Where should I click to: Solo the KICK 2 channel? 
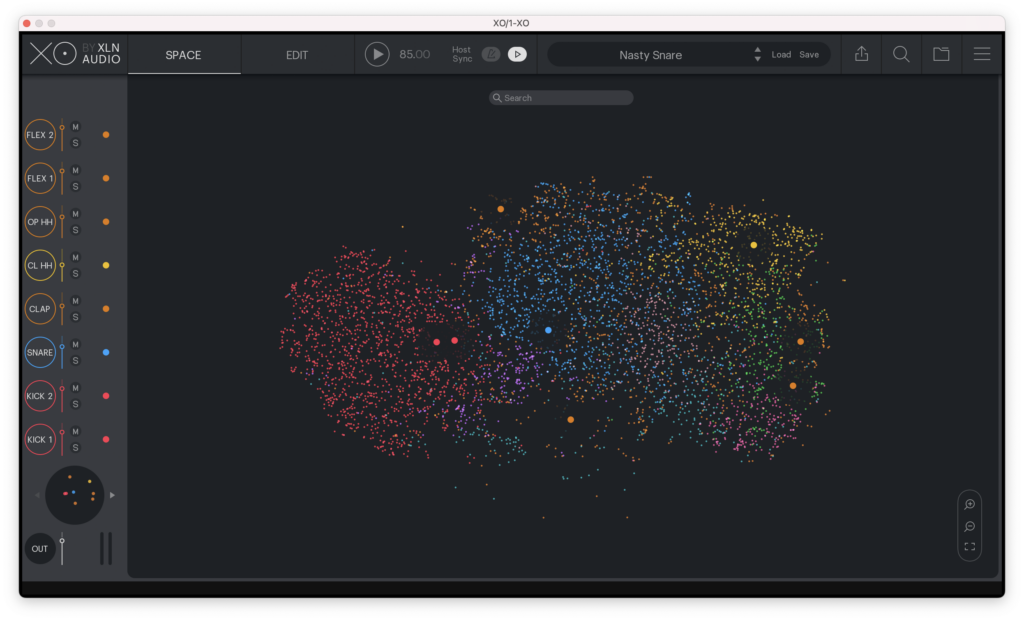pyautogui.click(x=75, y=404)
